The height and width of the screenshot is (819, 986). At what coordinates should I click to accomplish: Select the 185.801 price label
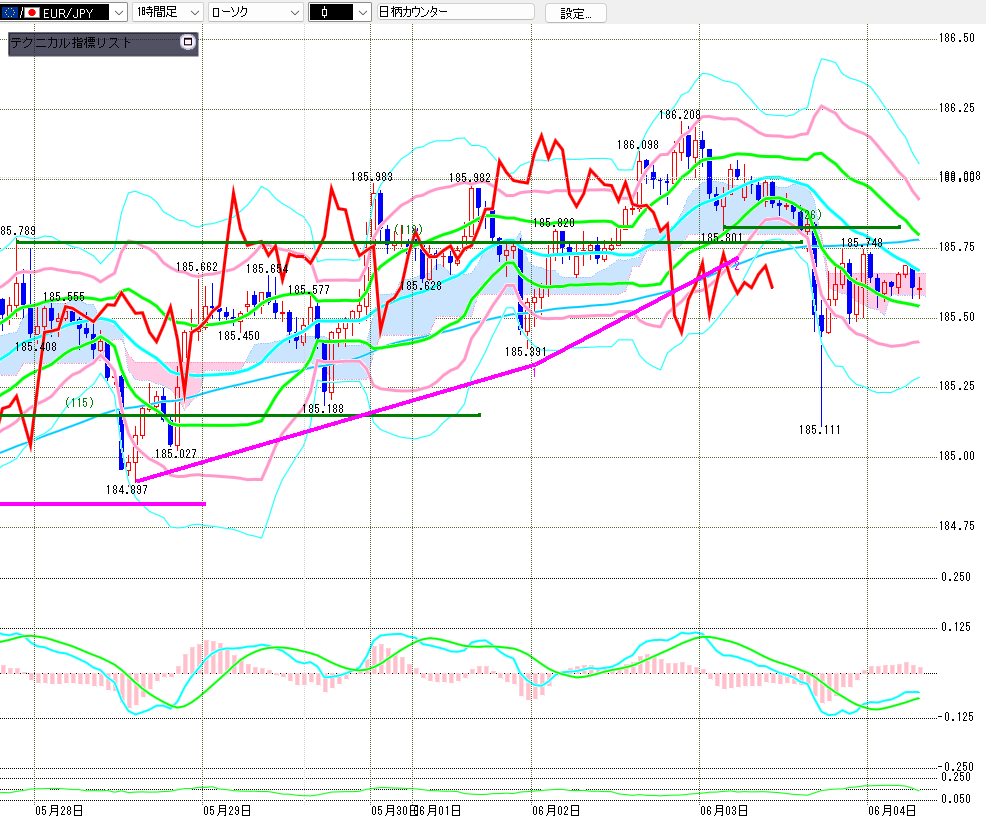tap(721, 238)
